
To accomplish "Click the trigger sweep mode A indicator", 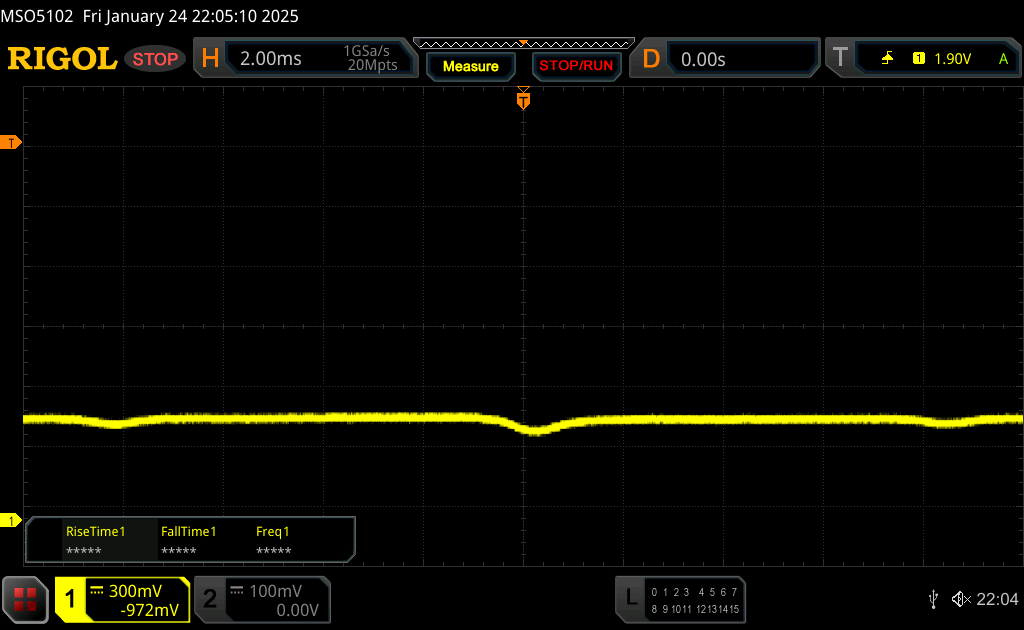I will 1003,59.
